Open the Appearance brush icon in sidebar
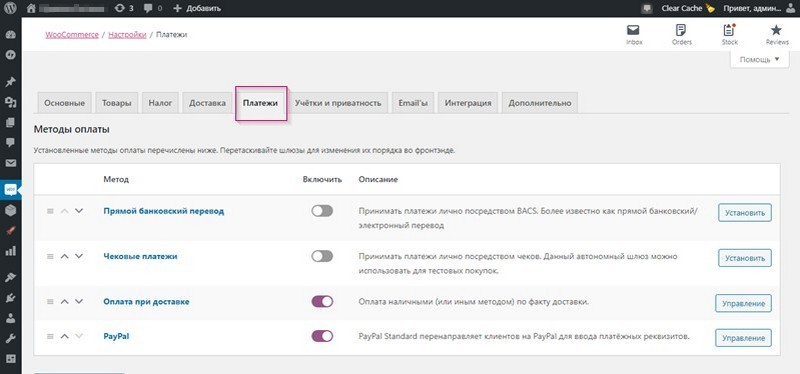The height and width of the screenshot is (374, 800). pos(11,278)
